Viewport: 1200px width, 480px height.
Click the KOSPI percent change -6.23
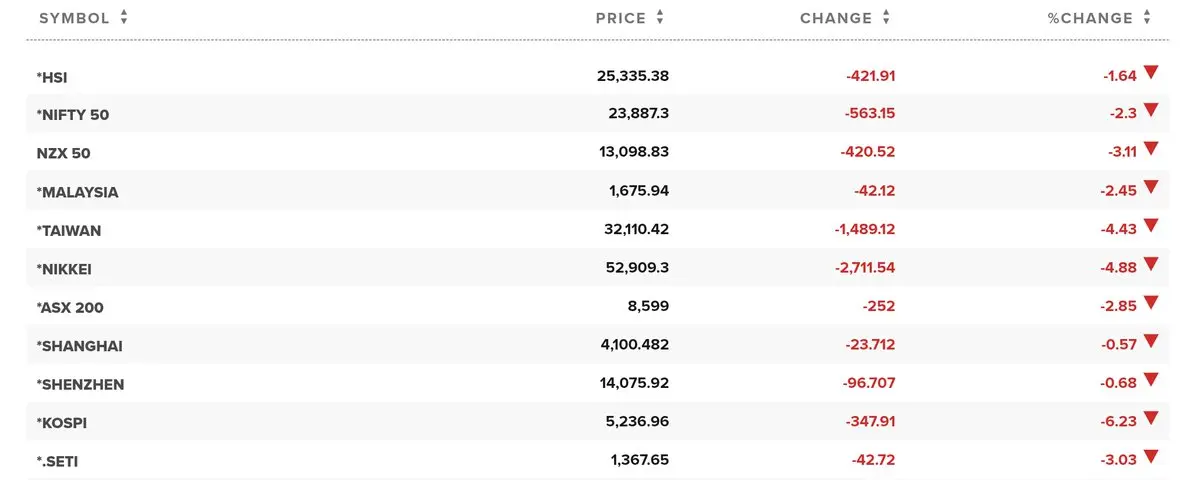[x=1120, y=422]
